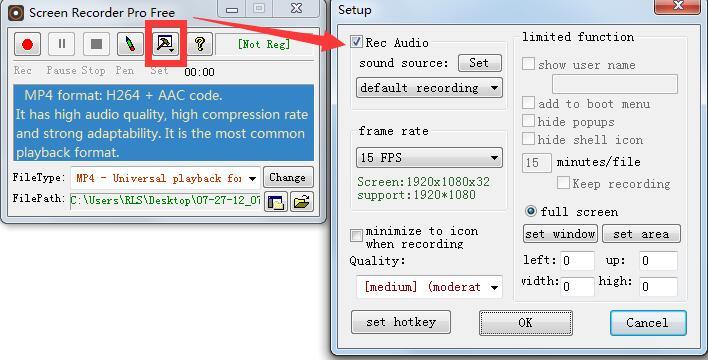Select the full screen radio button

[531, 211]
